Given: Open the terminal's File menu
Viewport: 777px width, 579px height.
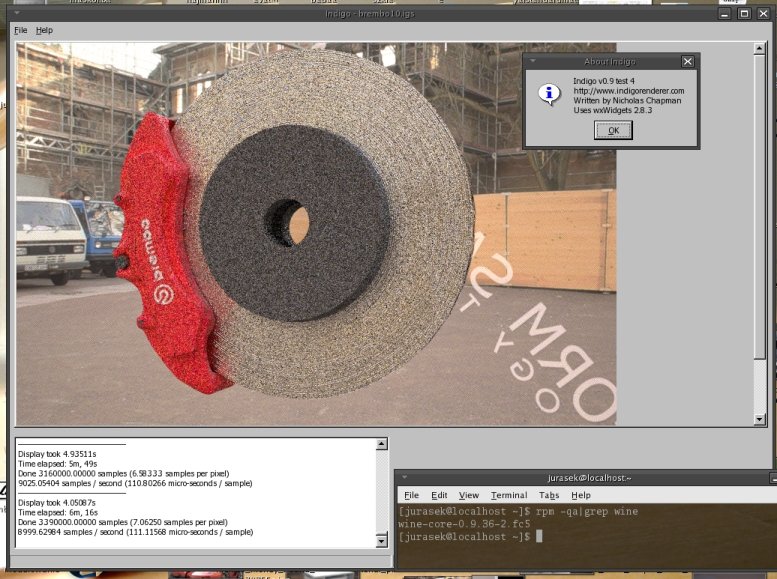Looking at the screenshot, I should (x=411, y=495).
